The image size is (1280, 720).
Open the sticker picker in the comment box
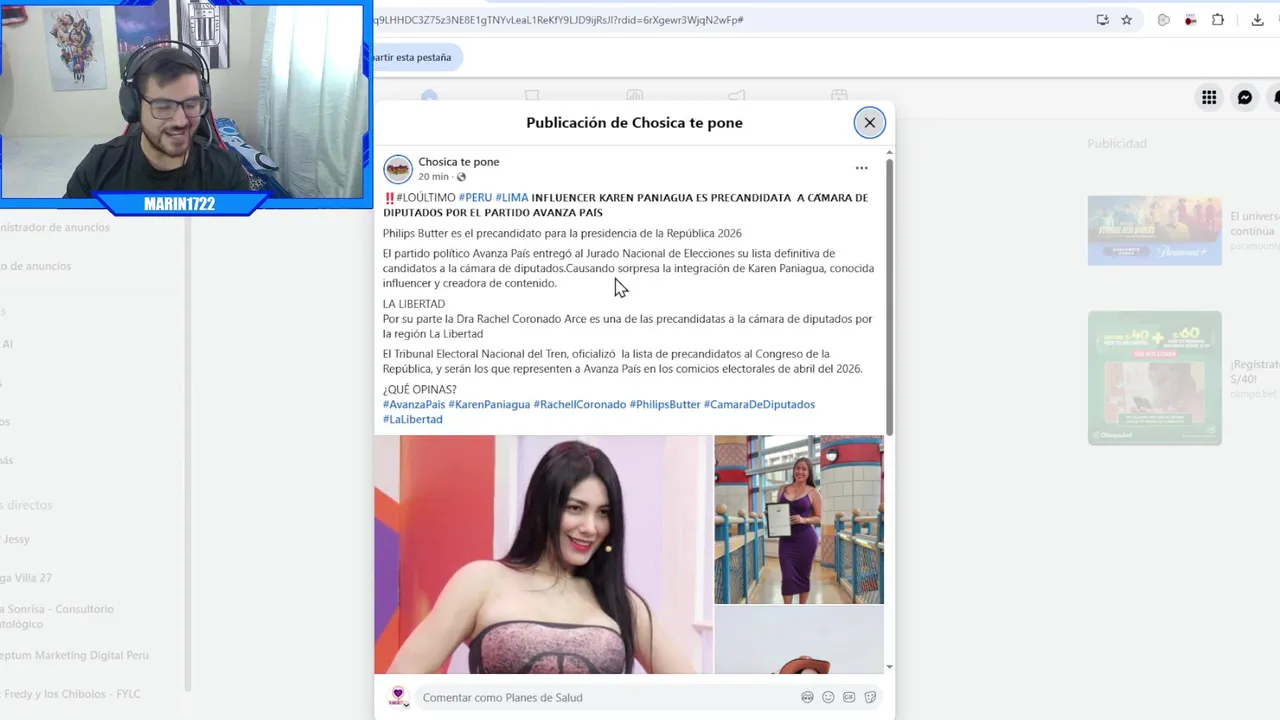(x=870, y=697)
